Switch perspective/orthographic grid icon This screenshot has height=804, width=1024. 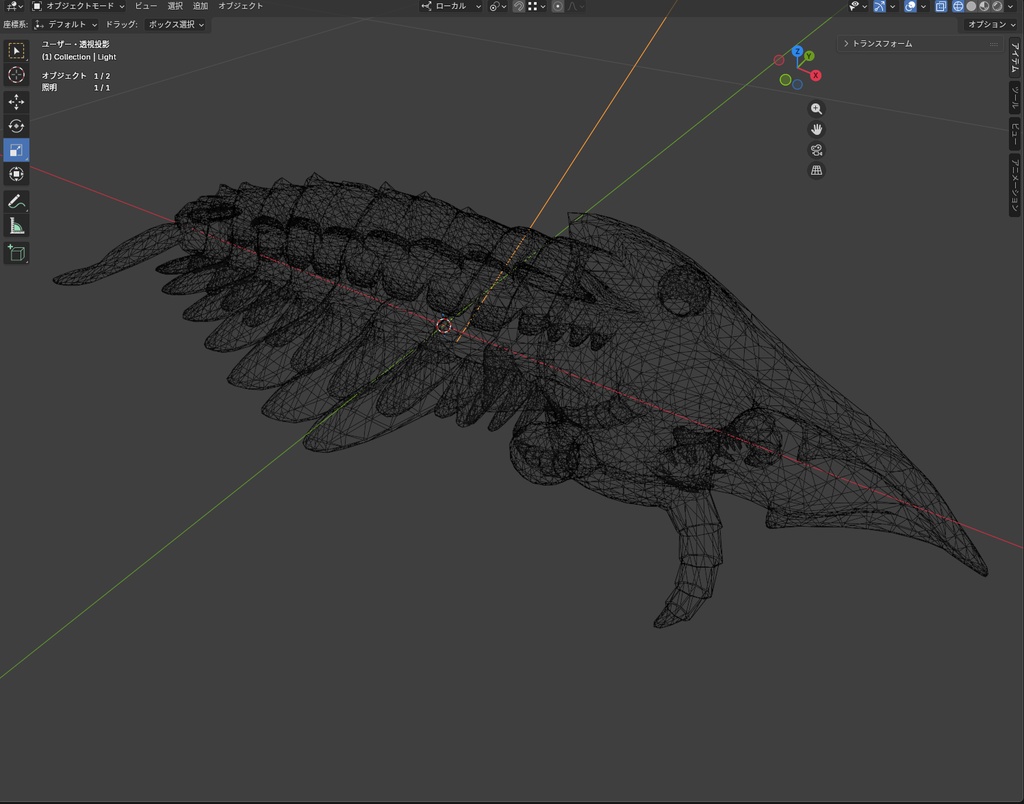click(816, 170)
